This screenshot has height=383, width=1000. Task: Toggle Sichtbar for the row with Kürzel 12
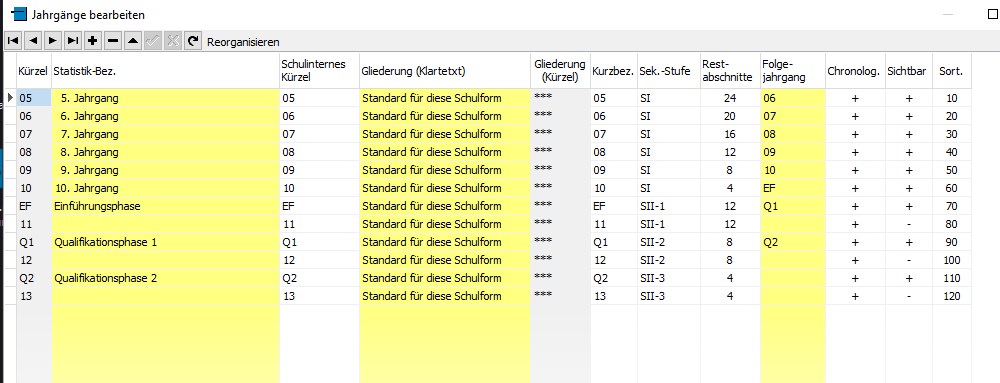click(909, 260)
